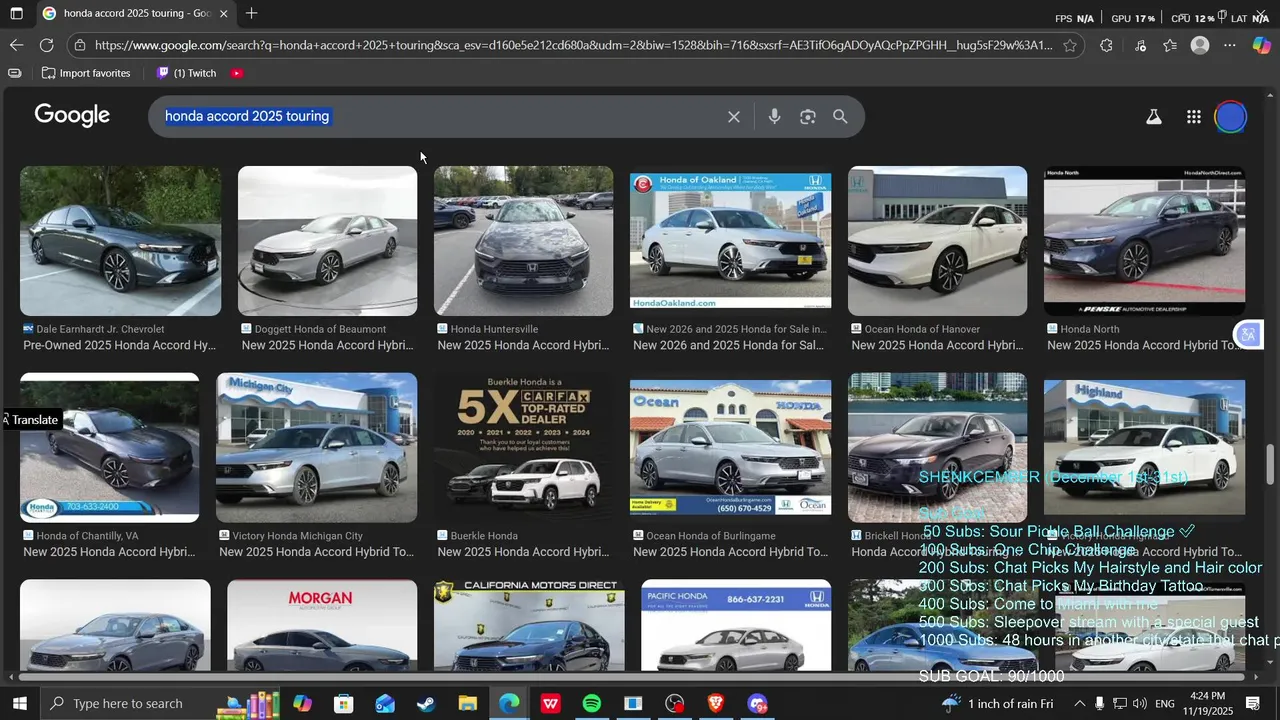Clear the search query with X
Image resolution: width=1280 pixels, height=720 pixels.
pos(734,117)
